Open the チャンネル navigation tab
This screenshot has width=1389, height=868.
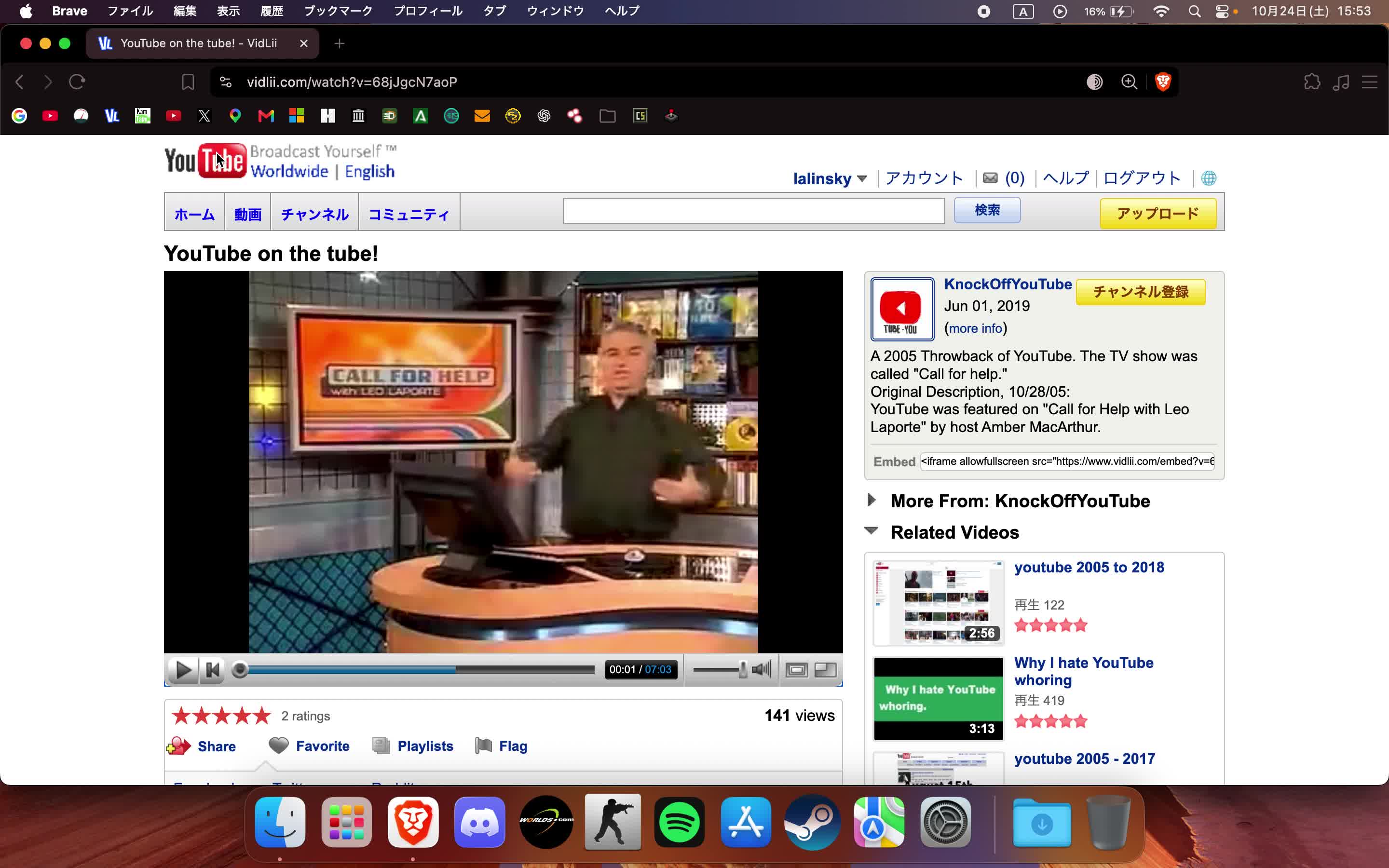[x=314, y=214]
